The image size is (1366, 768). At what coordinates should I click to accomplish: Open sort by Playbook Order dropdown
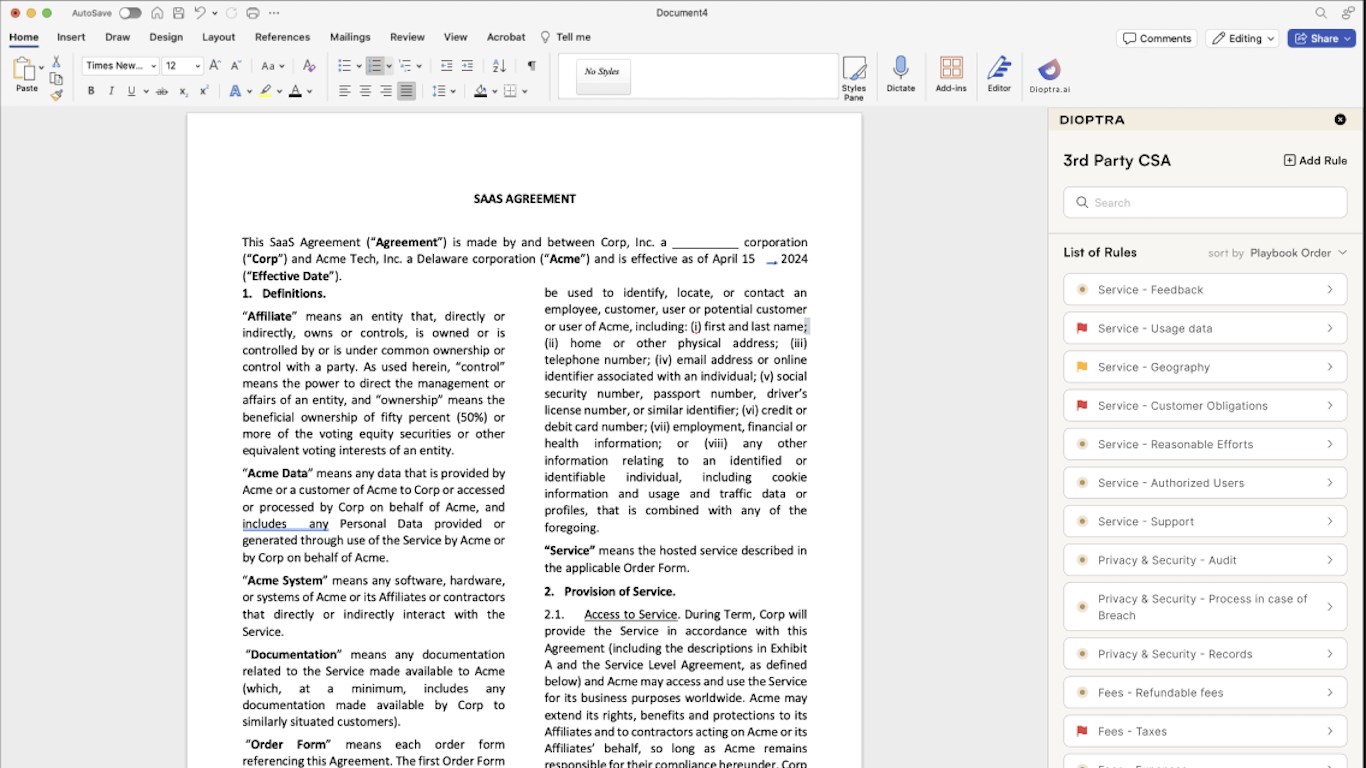1298,253
